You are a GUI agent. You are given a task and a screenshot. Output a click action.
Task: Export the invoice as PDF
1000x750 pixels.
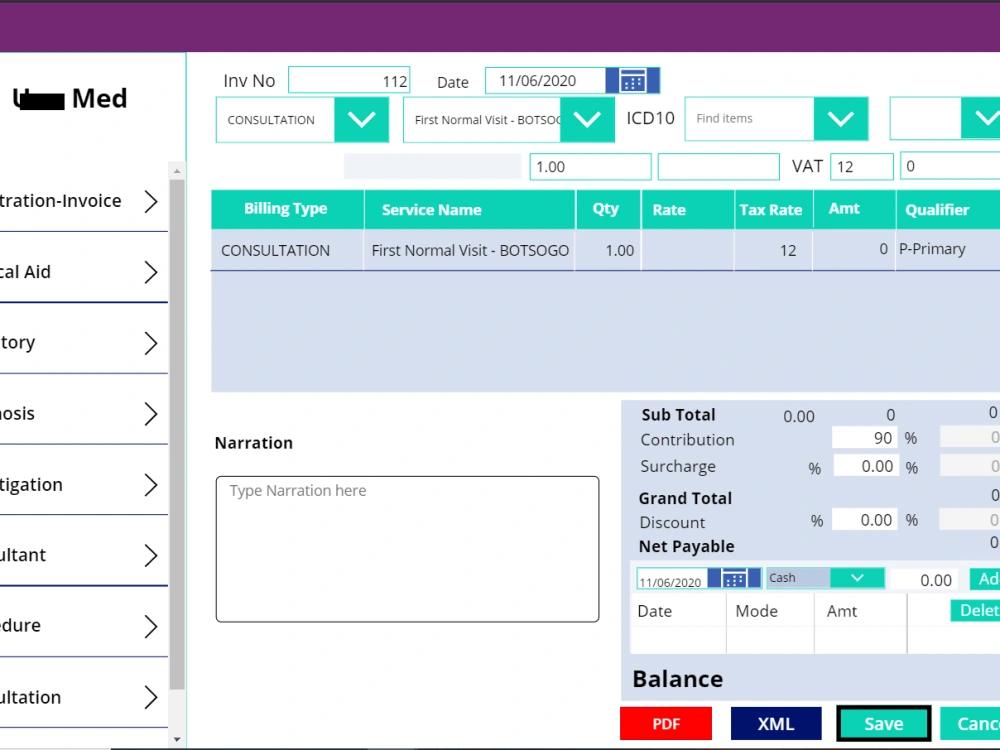click(x=665, y=723)
